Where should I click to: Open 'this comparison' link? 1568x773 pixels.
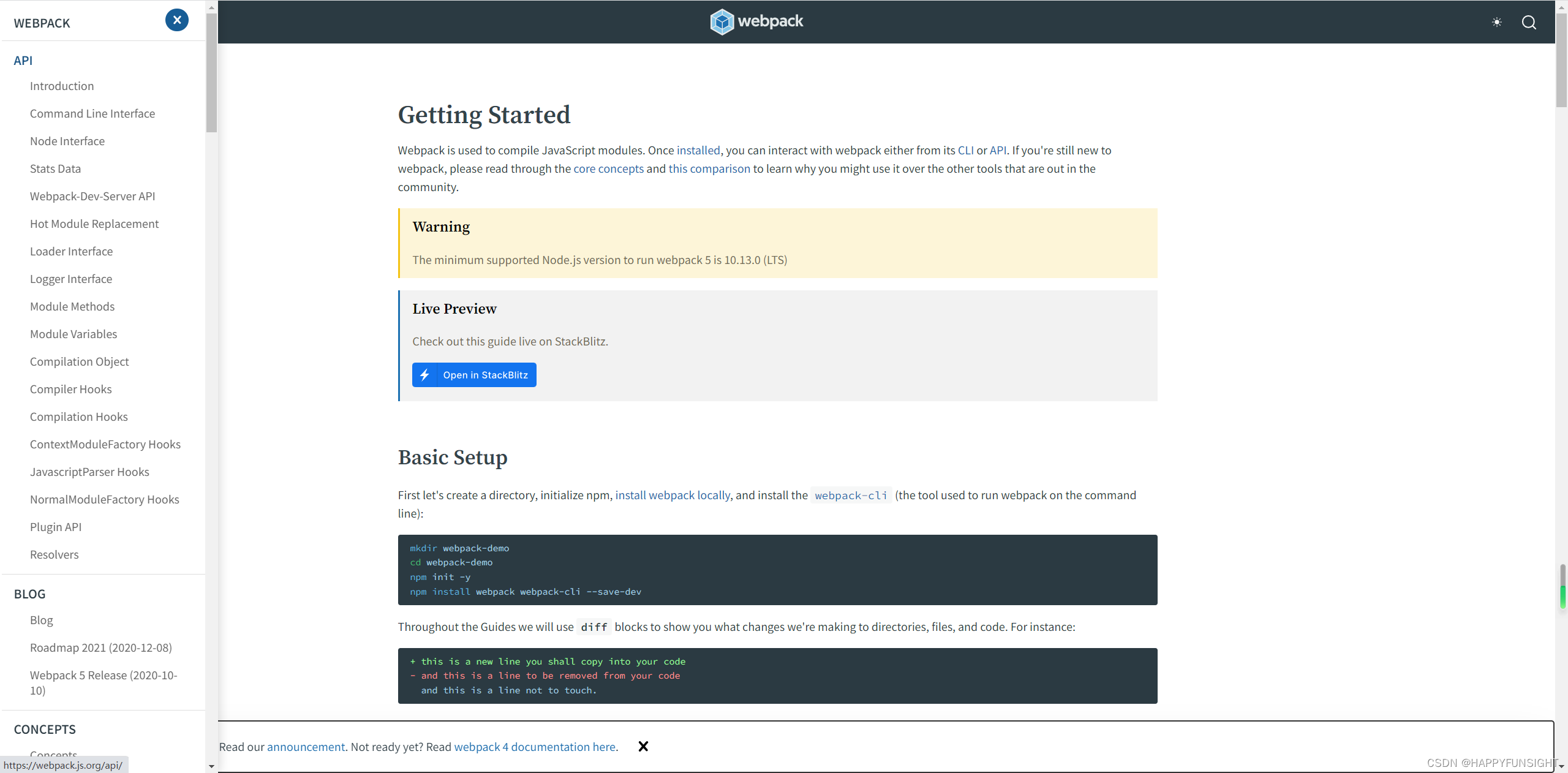tap(709, 168)
